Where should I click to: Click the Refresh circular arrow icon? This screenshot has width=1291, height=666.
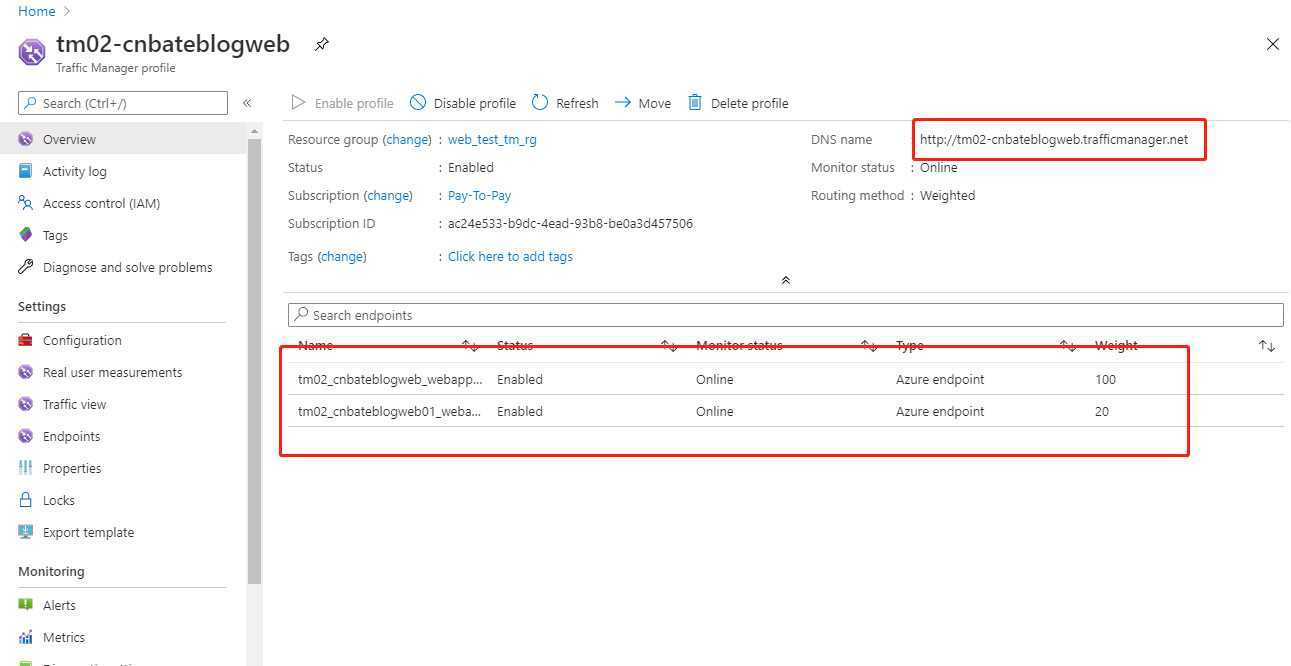pyautogui.click(x=540, y=102)
